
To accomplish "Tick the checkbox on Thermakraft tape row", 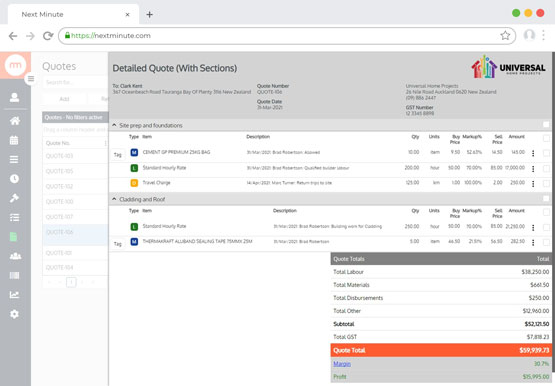I will point(546,242).
